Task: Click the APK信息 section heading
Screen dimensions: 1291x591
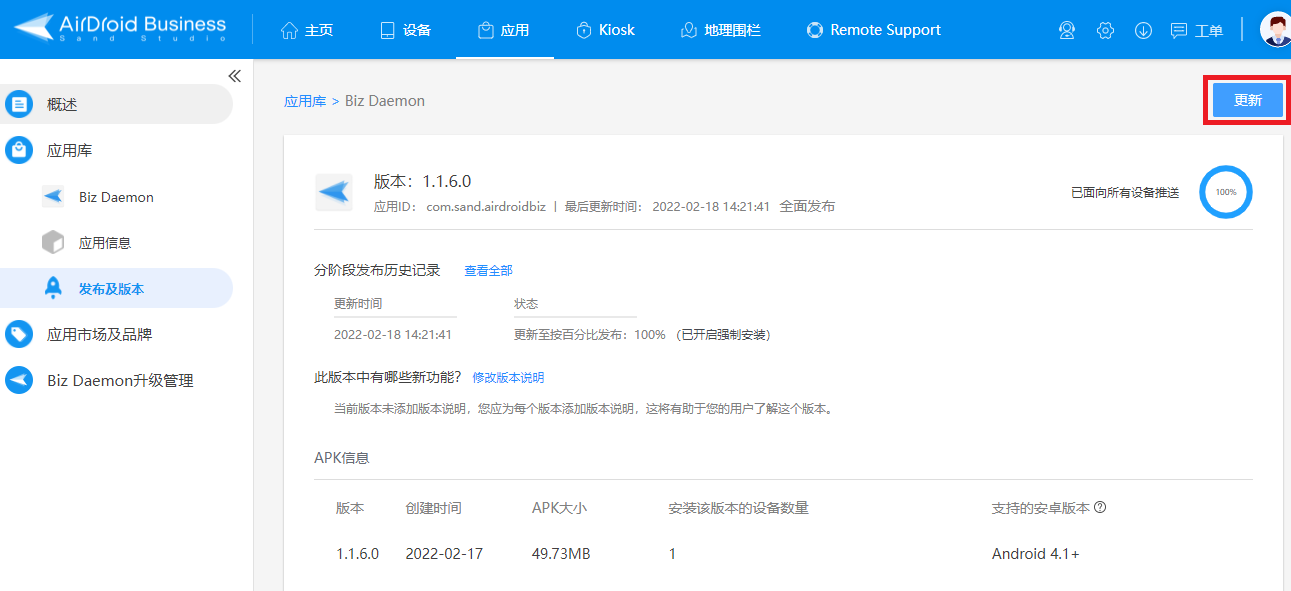Action: pyautogui.click(x=342, y=458)
